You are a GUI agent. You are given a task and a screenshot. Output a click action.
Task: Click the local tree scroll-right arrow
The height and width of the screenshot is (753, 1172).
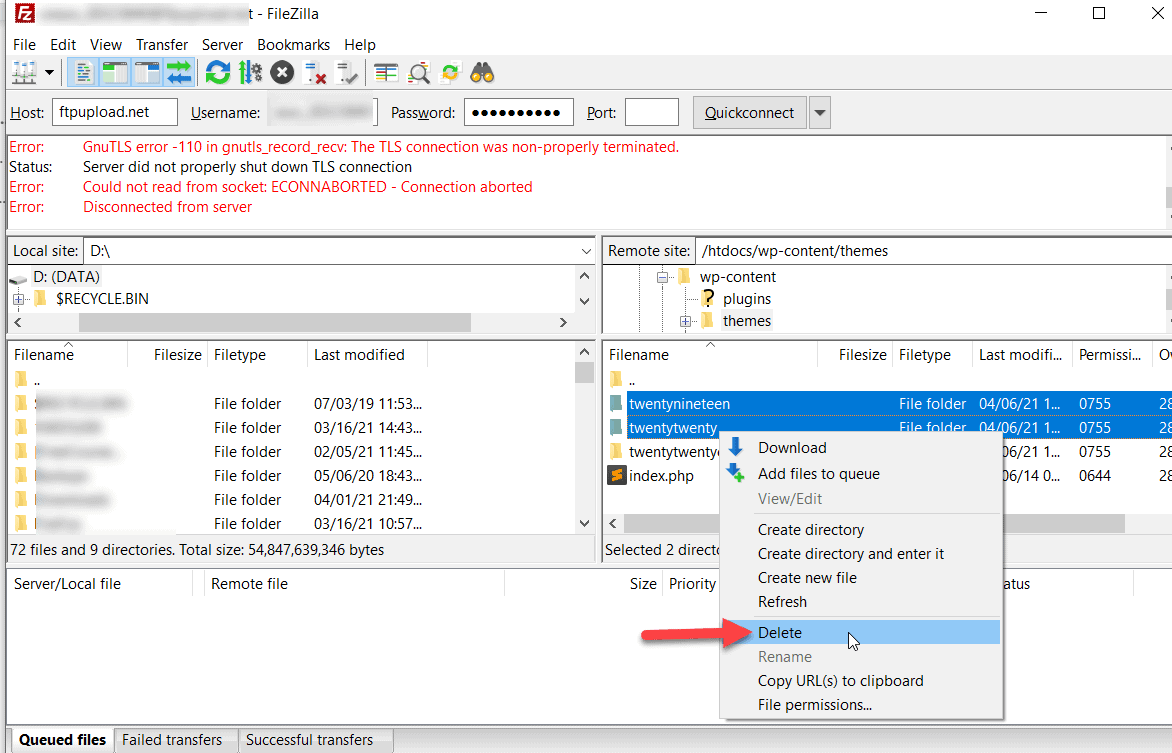564,322
